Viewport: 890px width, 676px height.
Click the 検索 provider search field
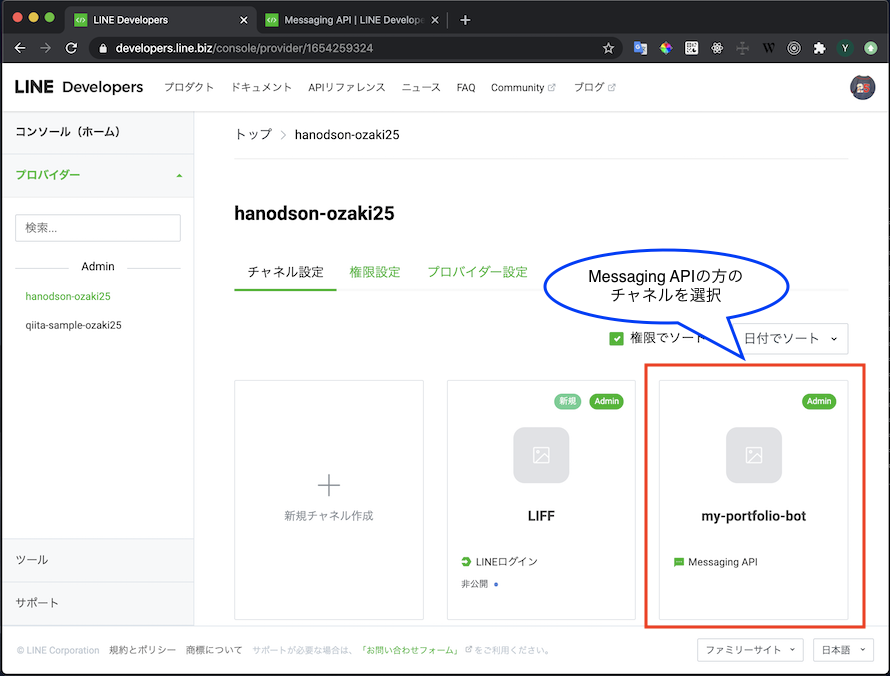[x=98, y=228]
